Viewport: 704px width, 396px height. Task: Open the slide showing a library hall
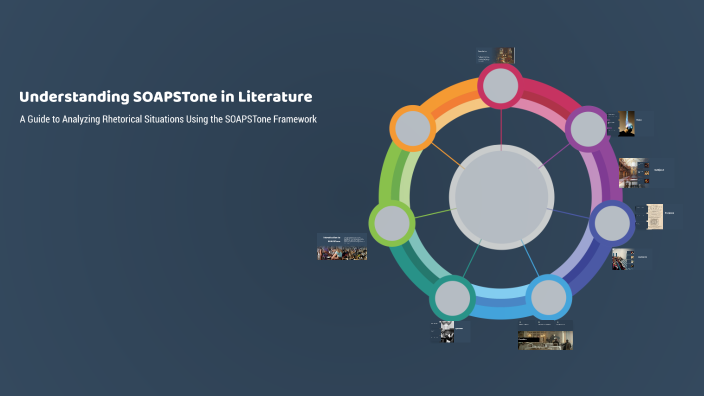coord(646,173)
